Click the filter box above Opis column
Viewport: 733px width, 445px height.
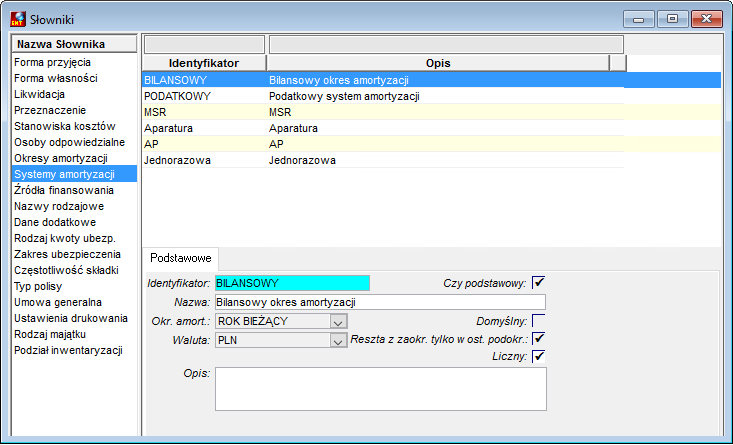pos(446,44)
